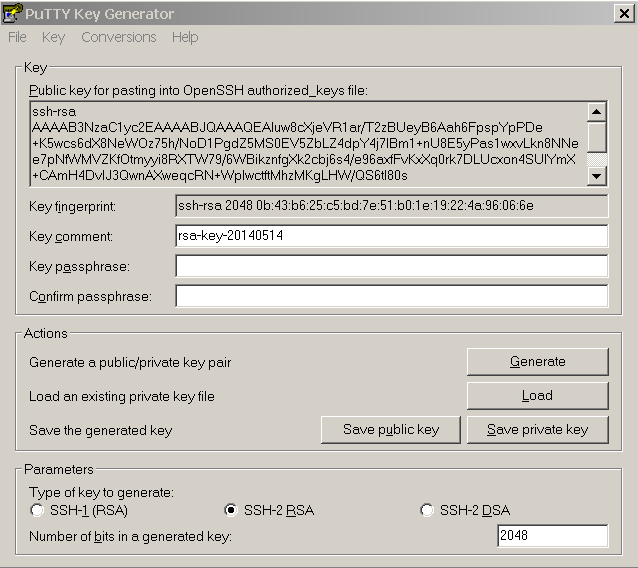Click Save public key
Screen dimensions: 638x568
[391, 430]
